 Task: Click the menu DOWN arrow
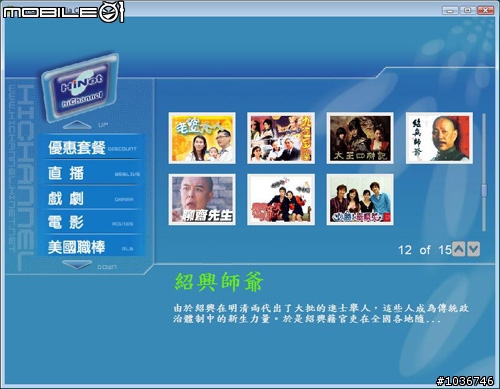[77, 265]
